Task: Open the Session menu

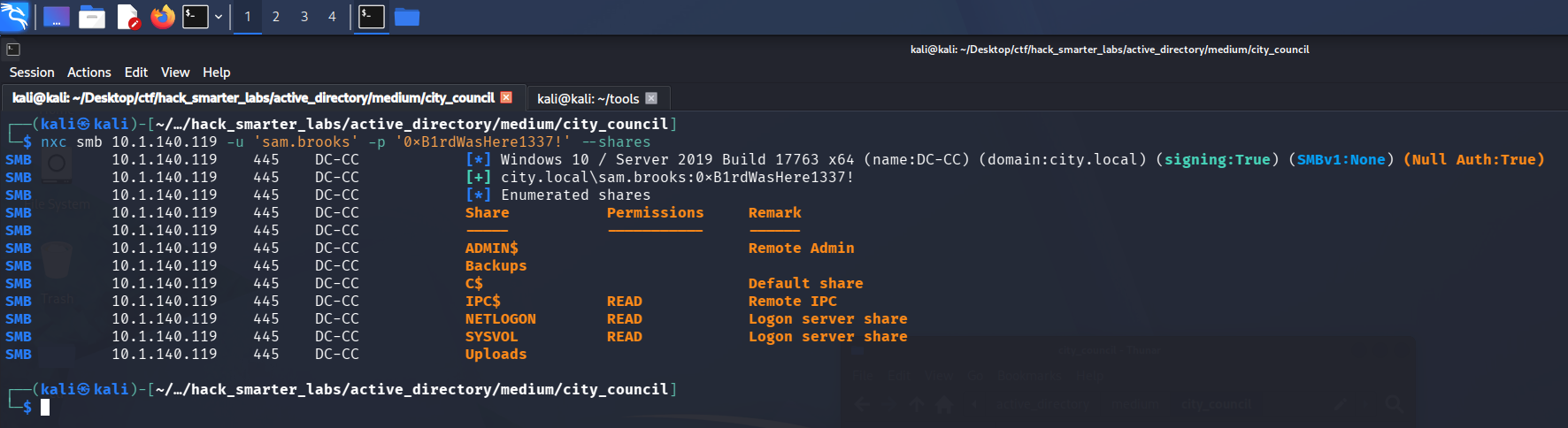Action: (32, 73)
